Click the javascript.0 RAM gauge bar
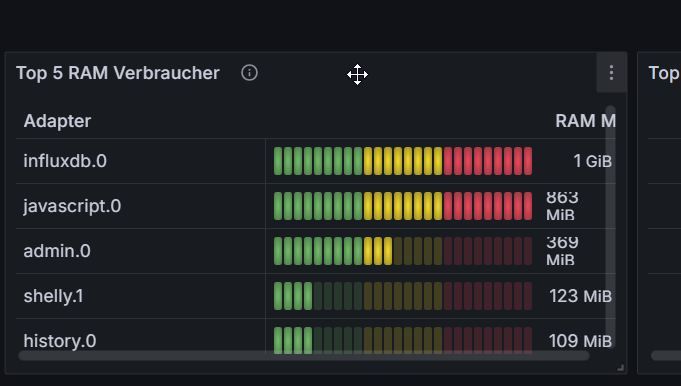The width and height of the screenshot is (681, 386). coord(403,206)
